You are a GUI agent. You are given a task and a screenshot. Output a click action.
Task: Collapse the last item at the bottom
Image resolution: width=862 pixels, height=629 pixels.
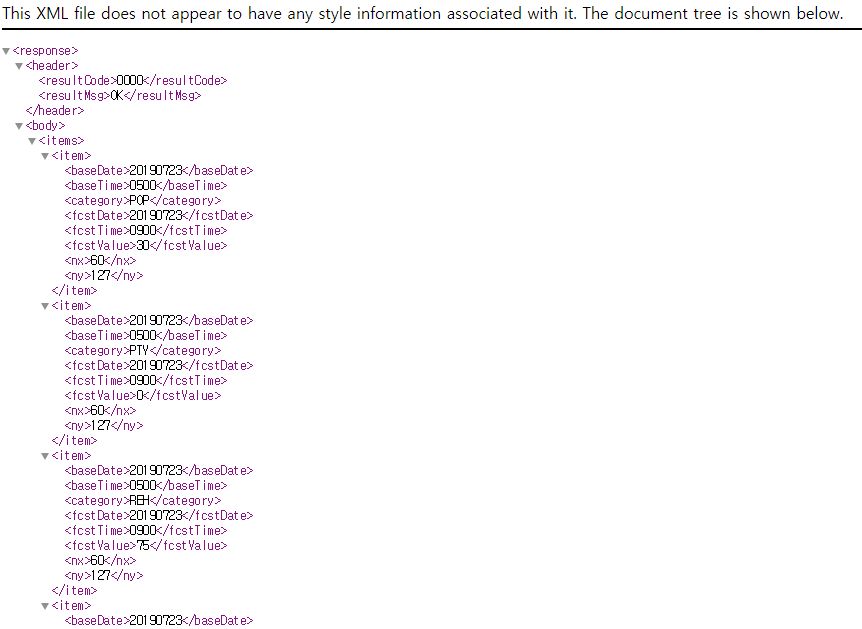tap(45, 606)
